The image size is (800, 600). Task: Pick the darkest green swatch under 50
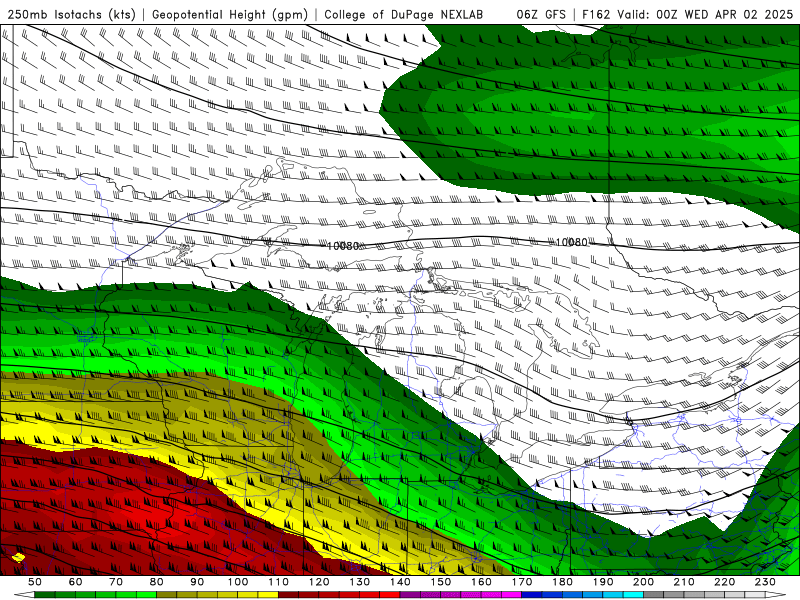click(x=45, y=595)
